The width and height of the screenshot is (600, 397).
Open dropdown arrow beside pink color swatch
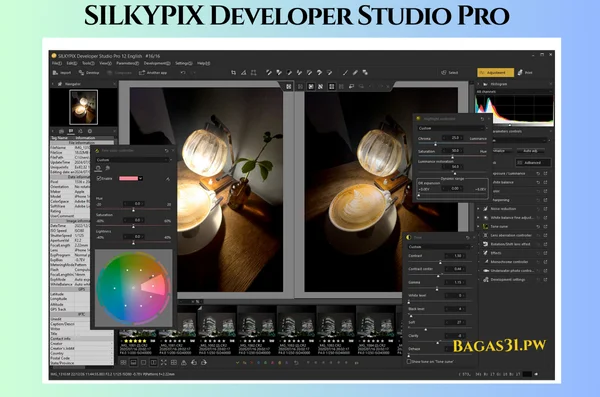[141, 178]
